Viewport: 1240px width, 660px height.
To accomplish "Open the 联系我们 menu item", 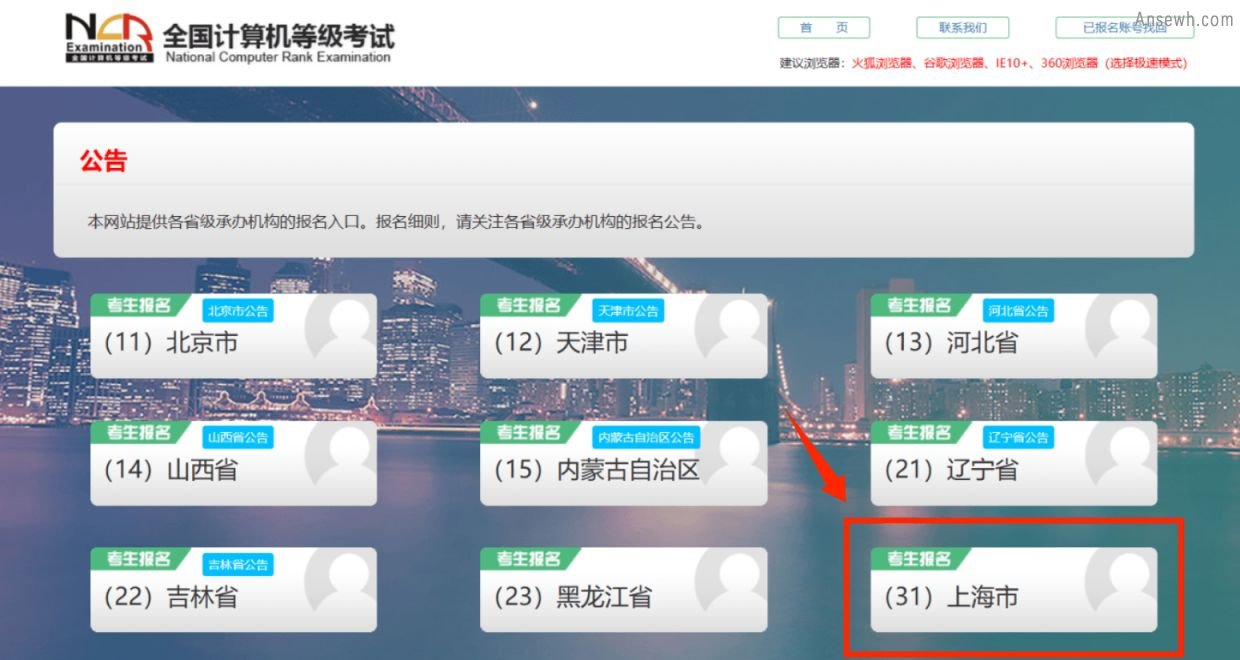I will pos(962,27).
